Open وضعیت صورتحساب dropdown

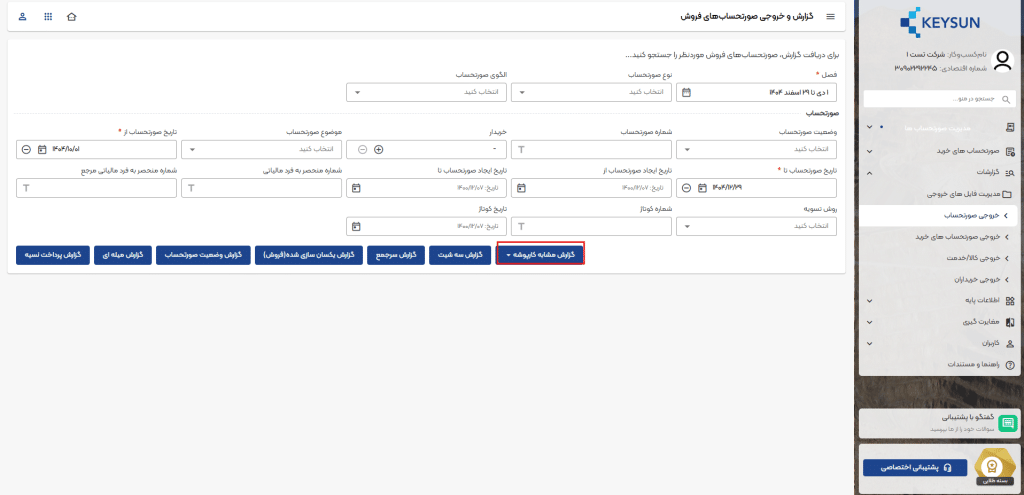point(758,149)
